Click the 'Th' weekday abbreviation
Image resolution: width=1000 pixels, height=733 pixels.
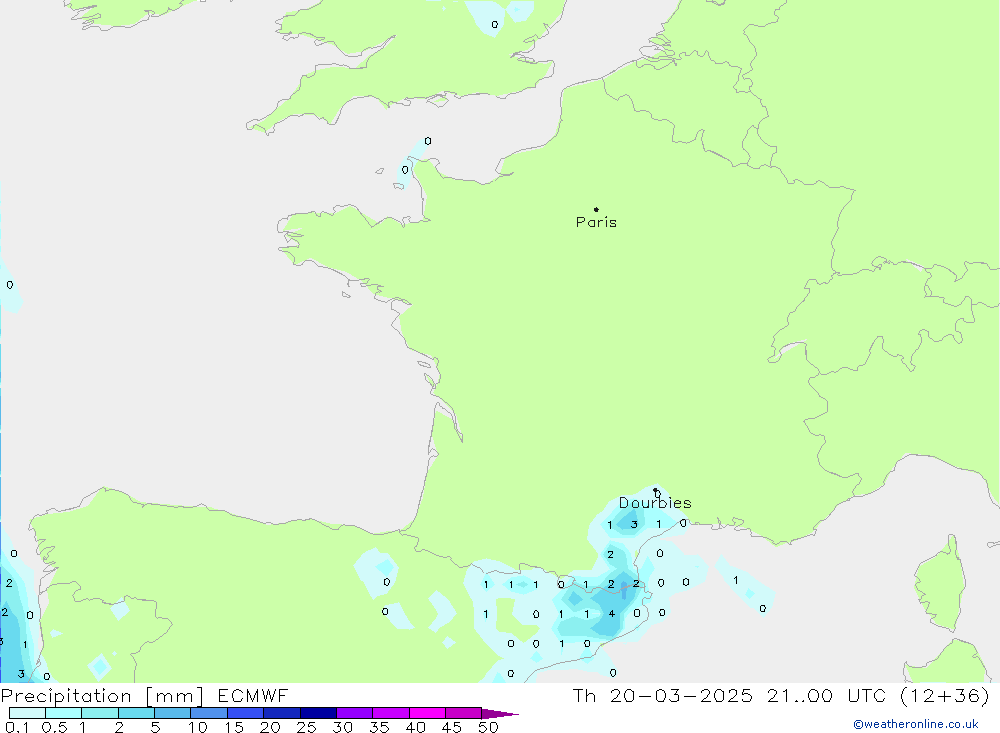(x=584, y=695)
